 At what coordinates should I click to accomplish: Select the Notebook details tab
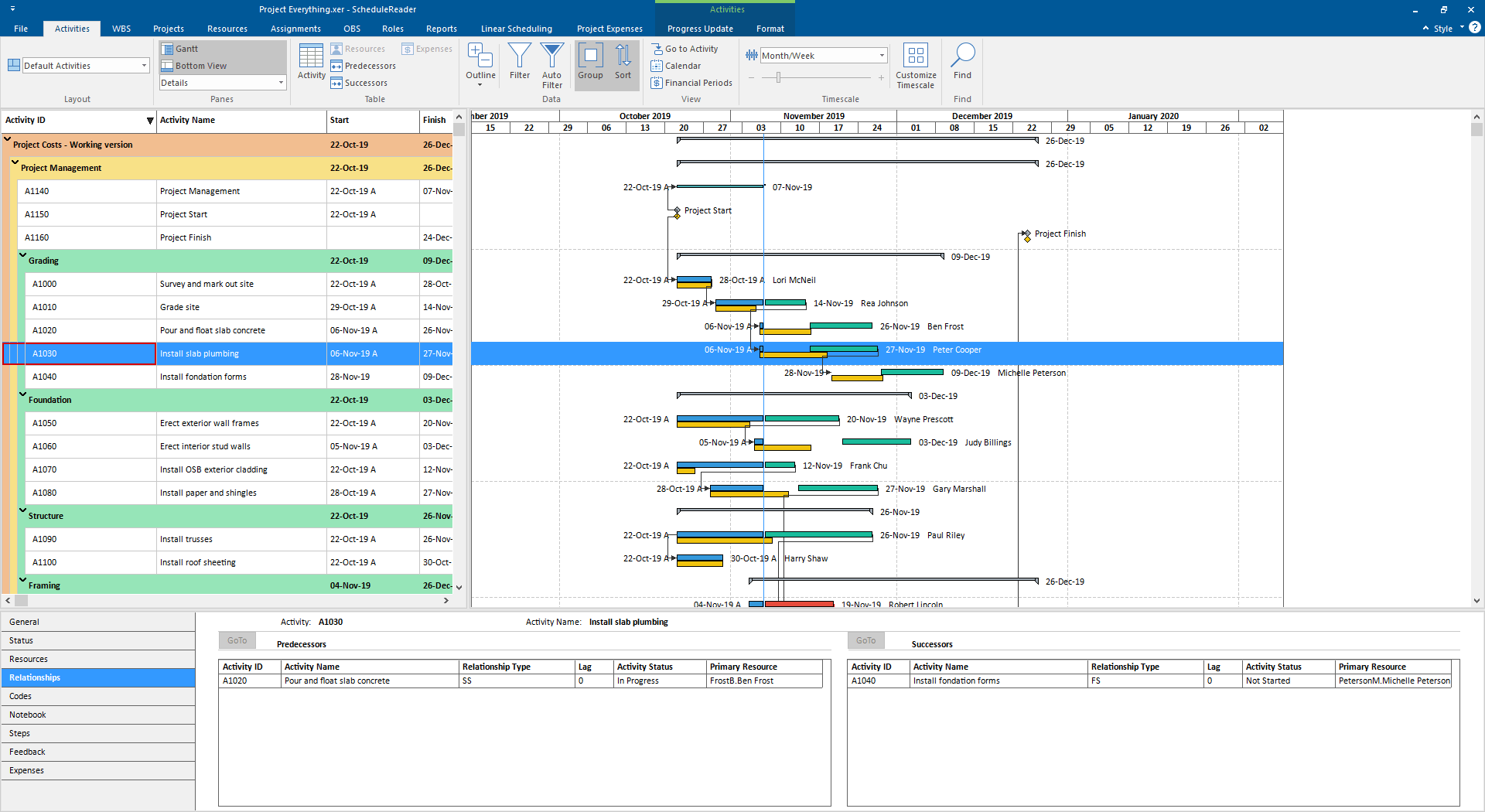(98, 715)
